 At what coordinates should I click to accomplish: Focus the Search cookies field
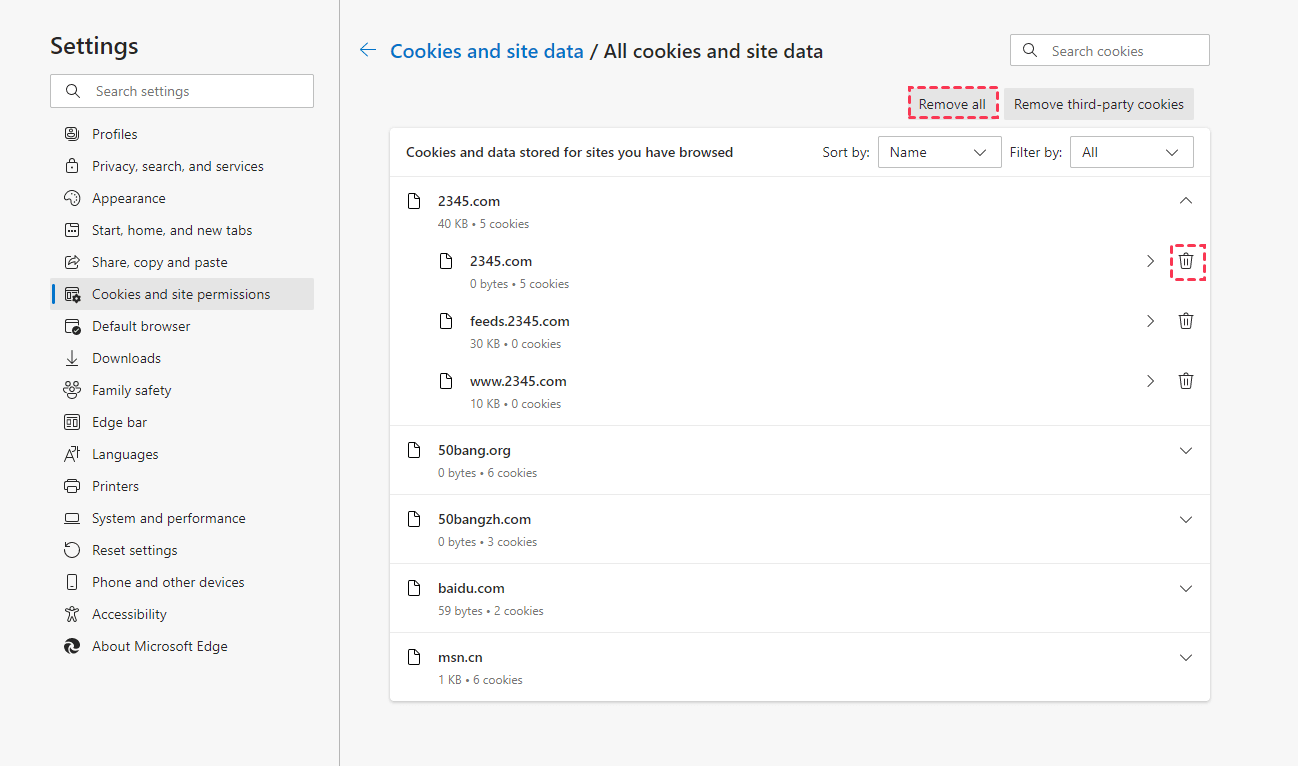[x=1120, y=51]
